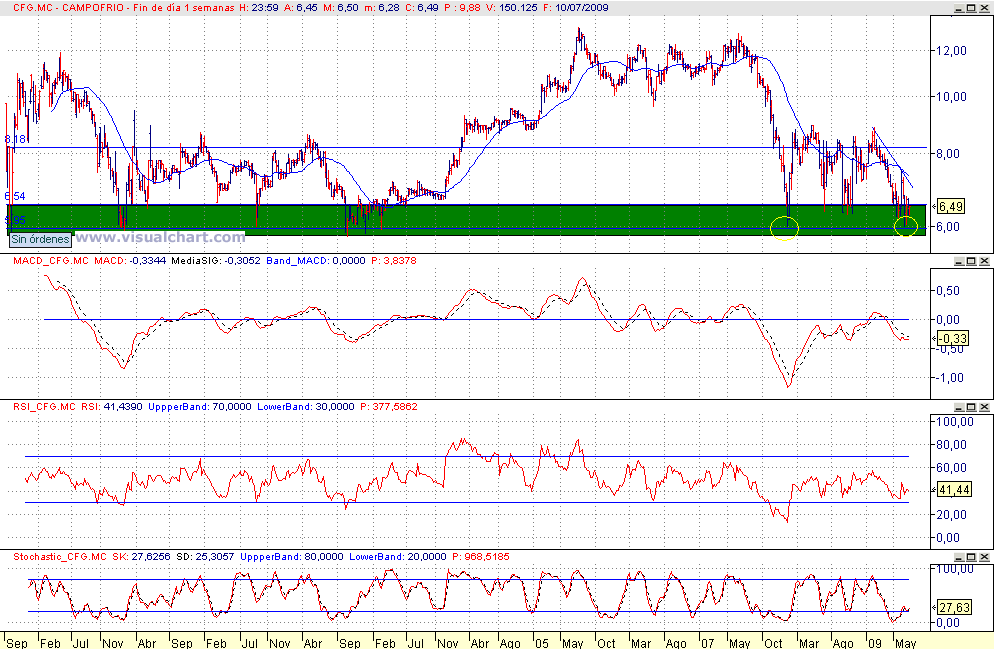Click the 'RSI_CFG.MC' indicator label
Screen dimensions: 994x649
tap(44, 406)
